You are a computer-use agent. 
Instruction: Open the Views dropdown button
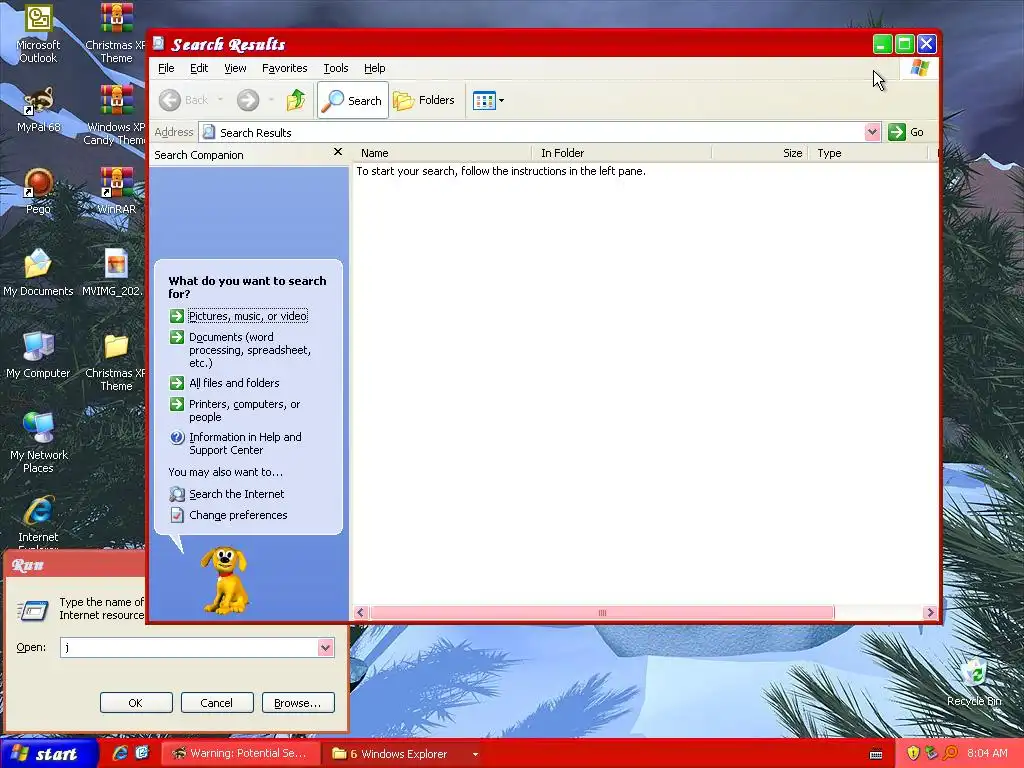coord(488,101)
